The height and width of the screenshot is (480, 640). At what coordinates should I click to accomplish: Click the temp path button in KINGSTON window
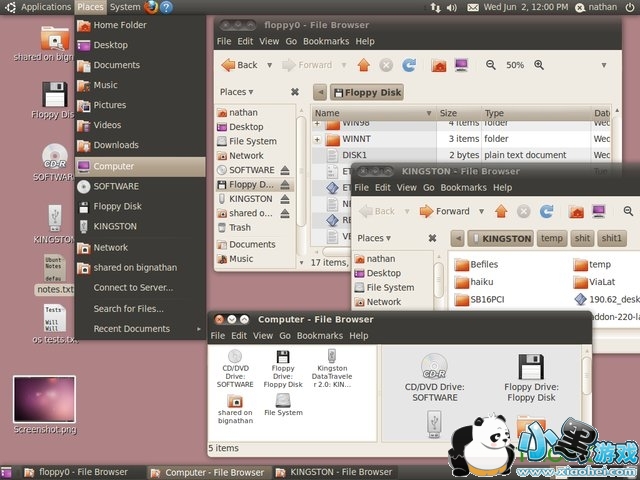click(x=551, y=238)
